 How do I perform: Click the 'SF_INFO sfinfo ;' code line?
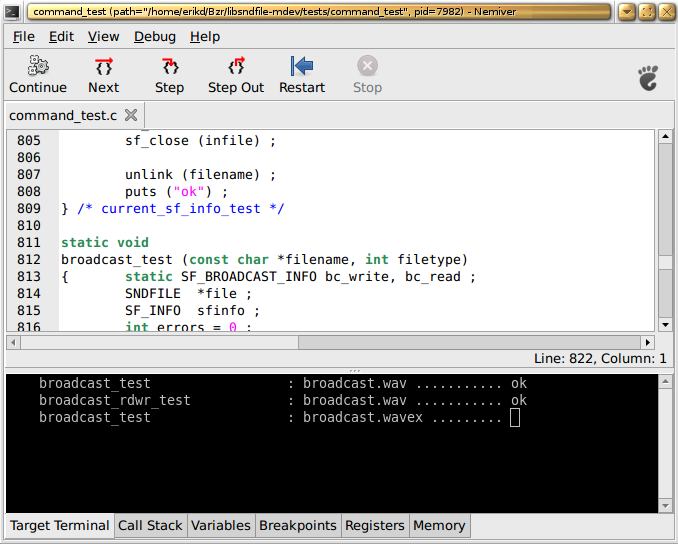point(192,310)
